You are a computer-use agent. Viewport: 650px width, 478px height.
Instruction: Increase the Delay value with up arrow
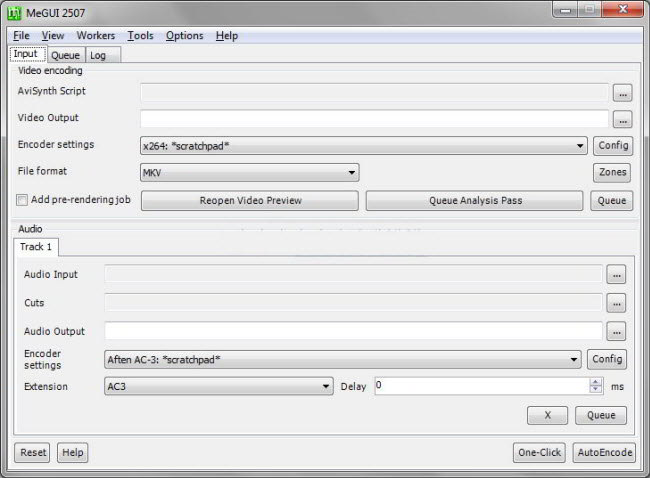coord(595,382)
